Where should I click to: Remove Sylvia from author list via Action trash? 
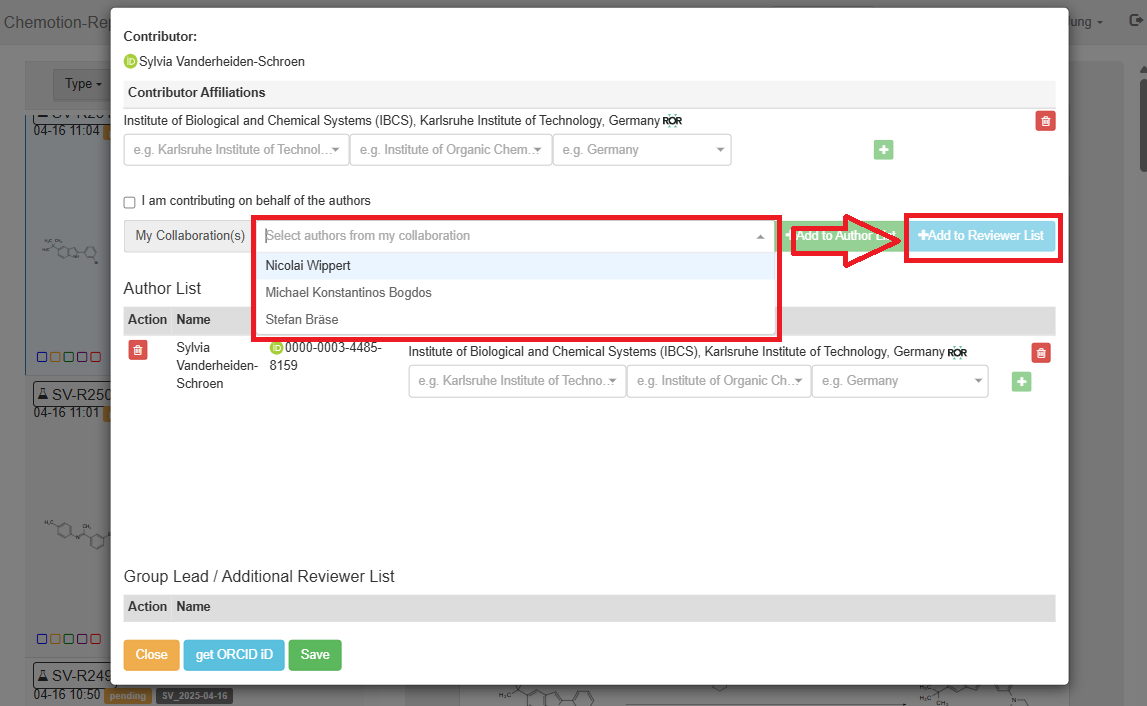[138, 349]
